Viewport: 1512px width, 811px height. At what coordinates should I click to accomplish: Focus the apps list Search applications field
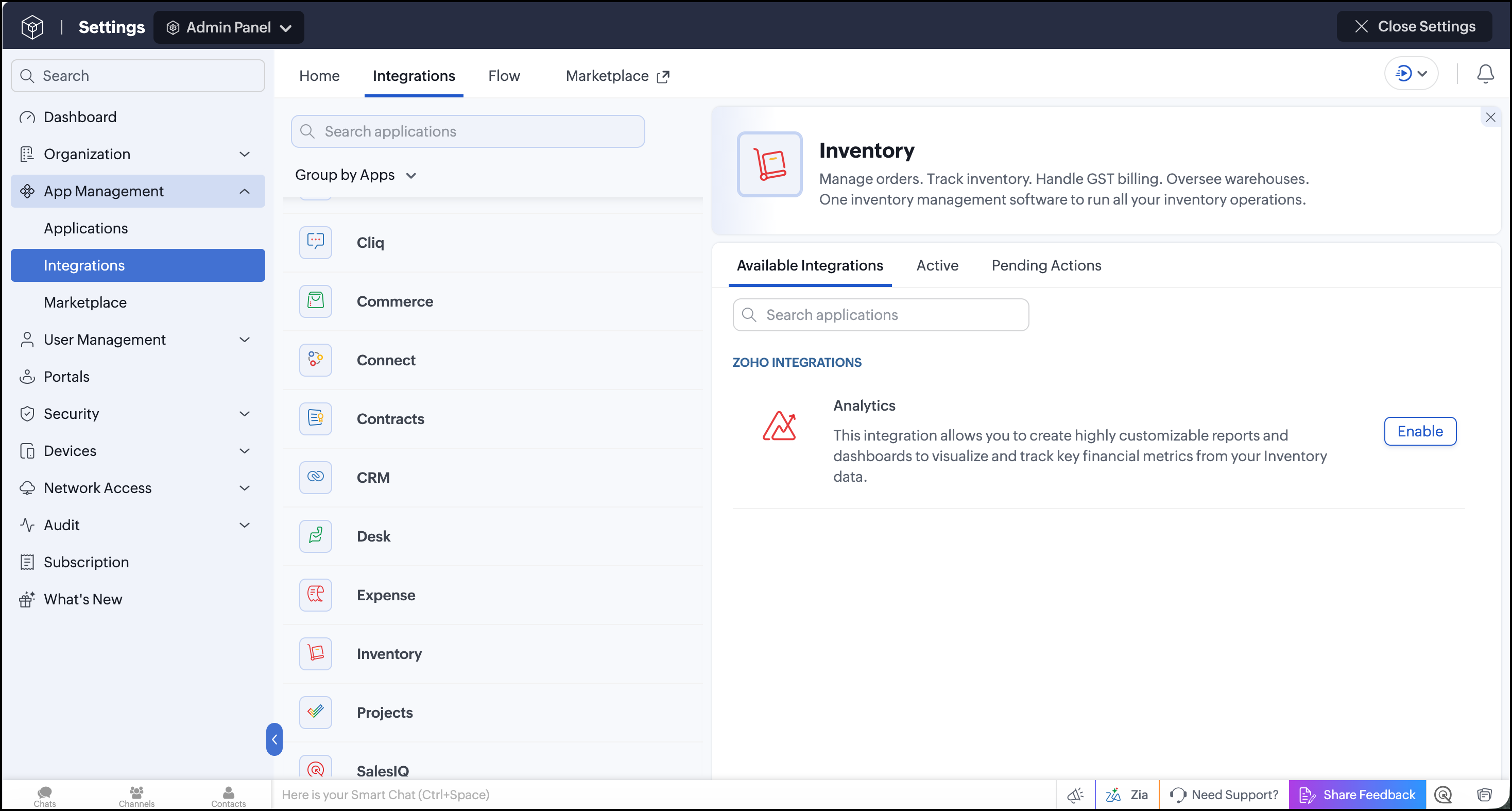coord(468,131)
